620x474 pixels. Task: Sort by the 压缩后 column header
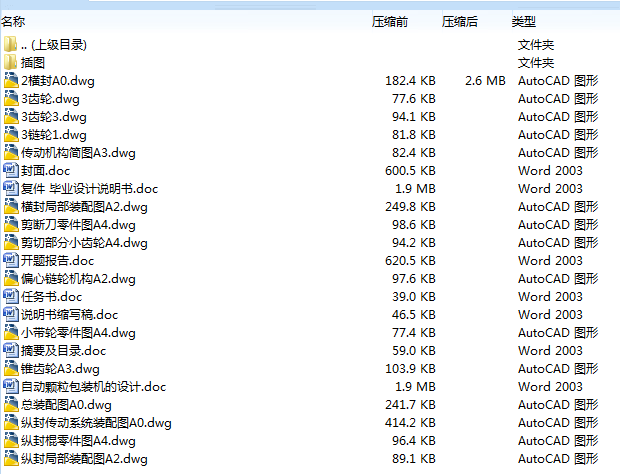tap(460, 21)
